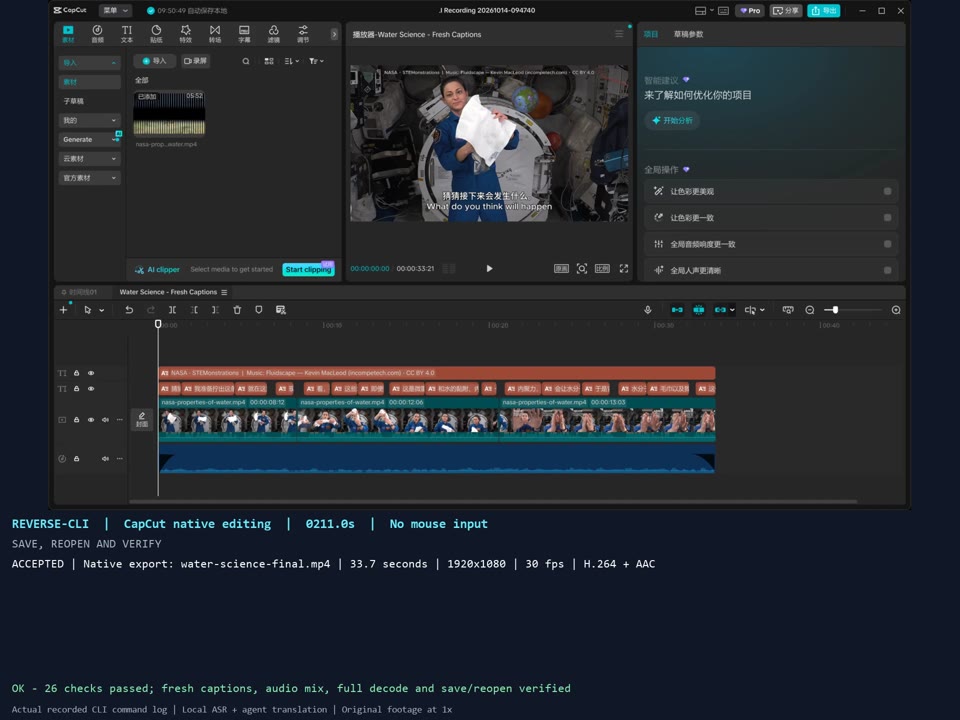Open the player panel hamburger menu
Image resolution: width=960 pixels, height=720 pixels.
coord(619,34)
